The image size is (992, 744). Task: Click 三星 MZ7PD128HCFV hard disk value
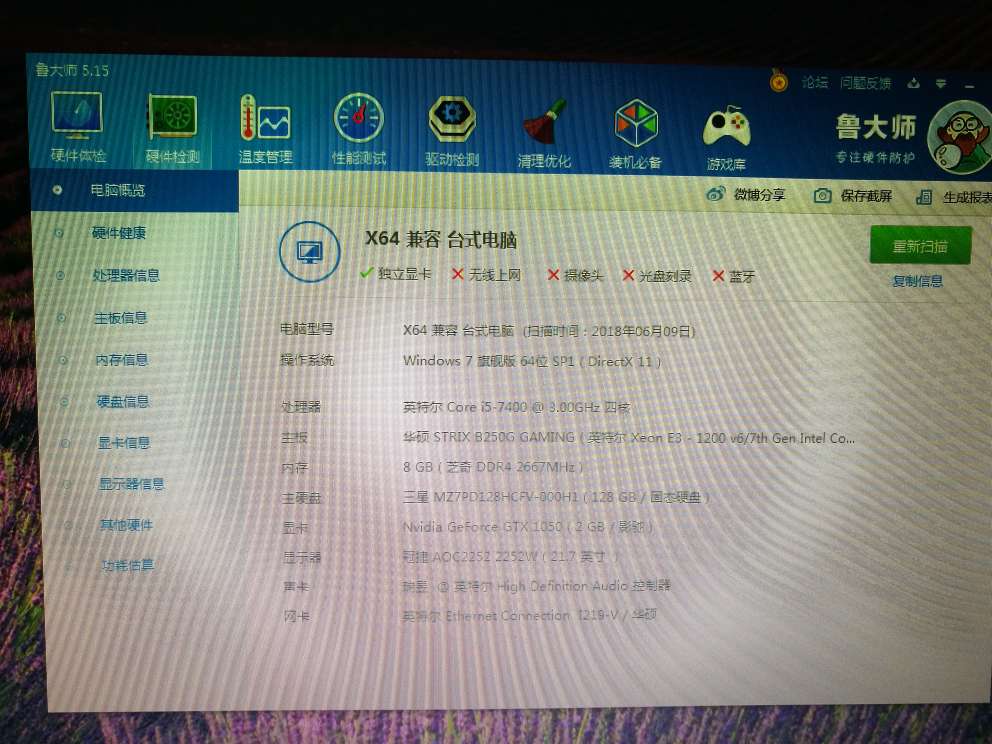pyautogui.click(x=556, y=497)
